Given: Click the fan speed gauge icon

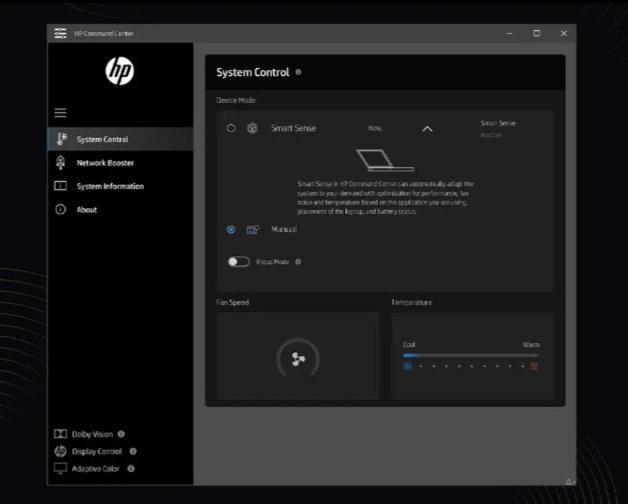Looking at the screenshot, I should 298,359.
